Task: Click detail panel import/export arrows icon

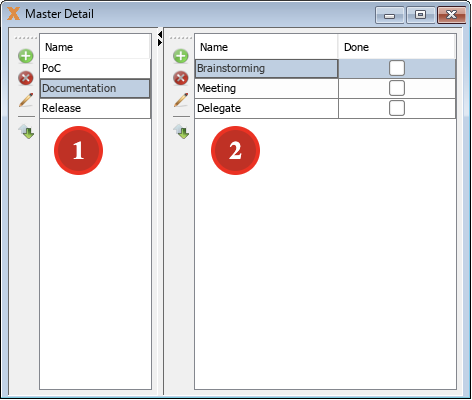Action: click(181, 131)
